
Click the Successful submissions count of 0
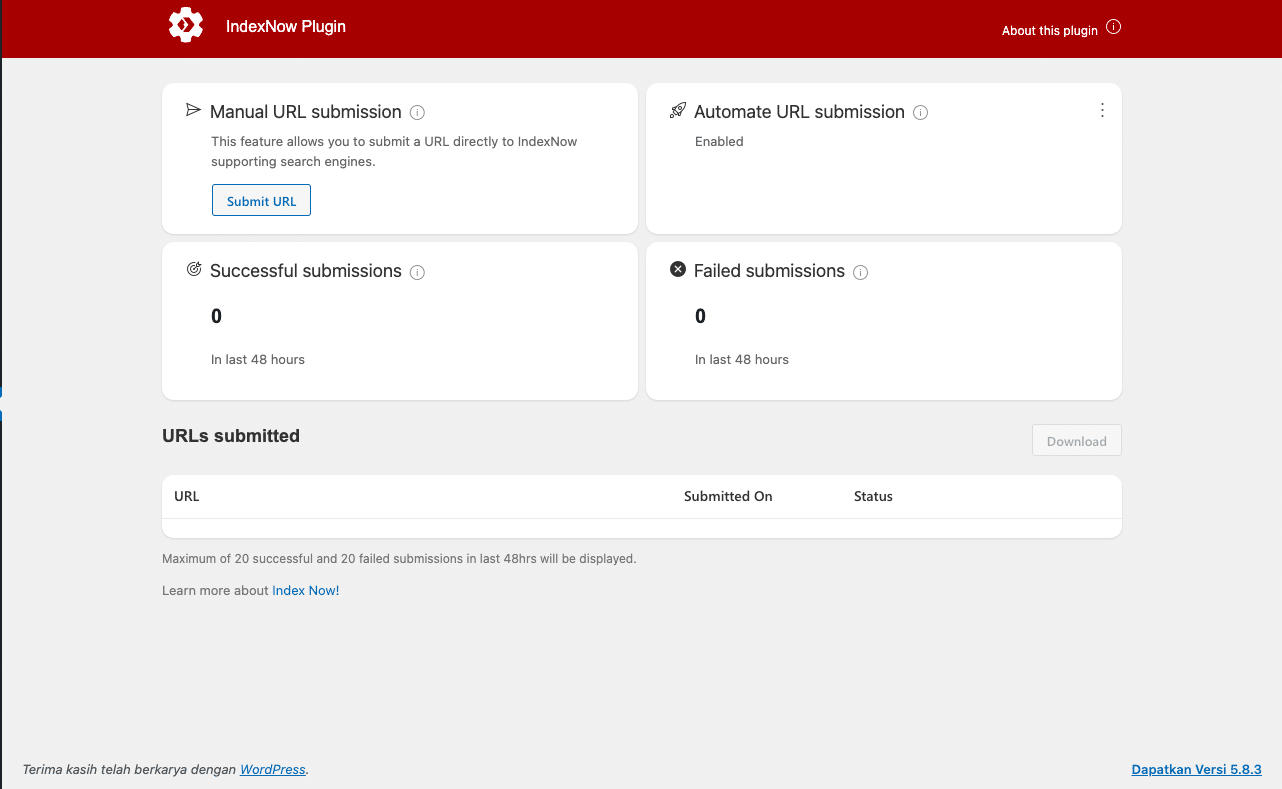point(217,317)
